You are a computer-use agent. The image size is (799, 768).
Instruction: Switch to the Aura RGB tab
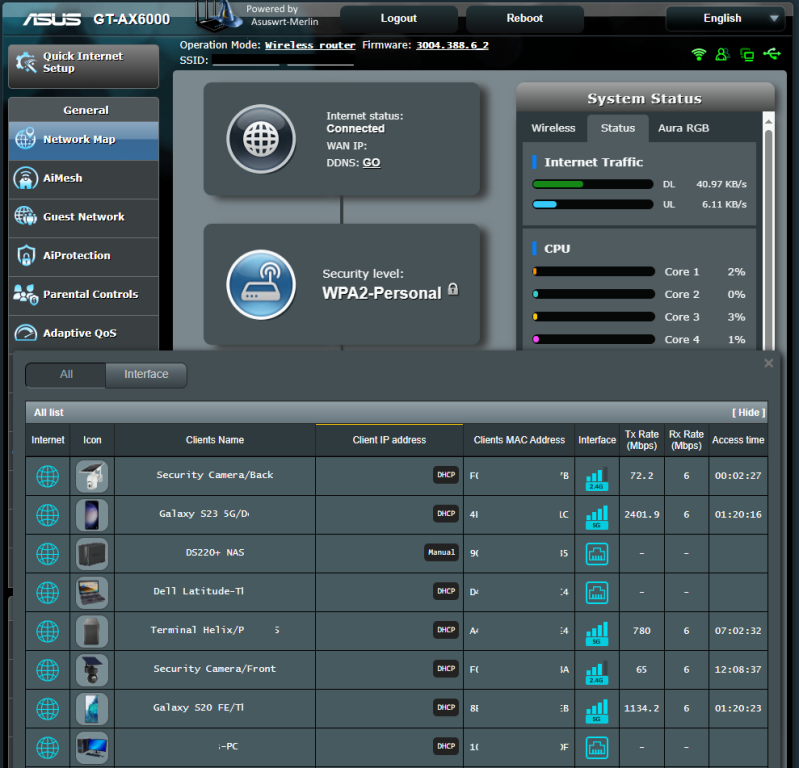coord(683,128)
